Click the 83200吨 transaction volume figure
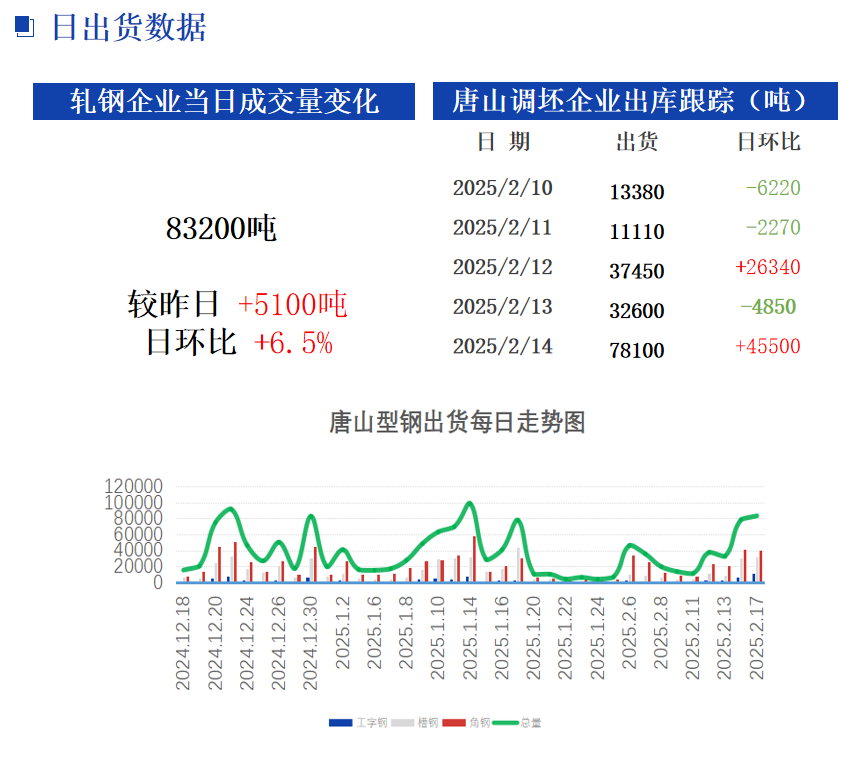This screenshot has width=868, height=769. (221, 229)
